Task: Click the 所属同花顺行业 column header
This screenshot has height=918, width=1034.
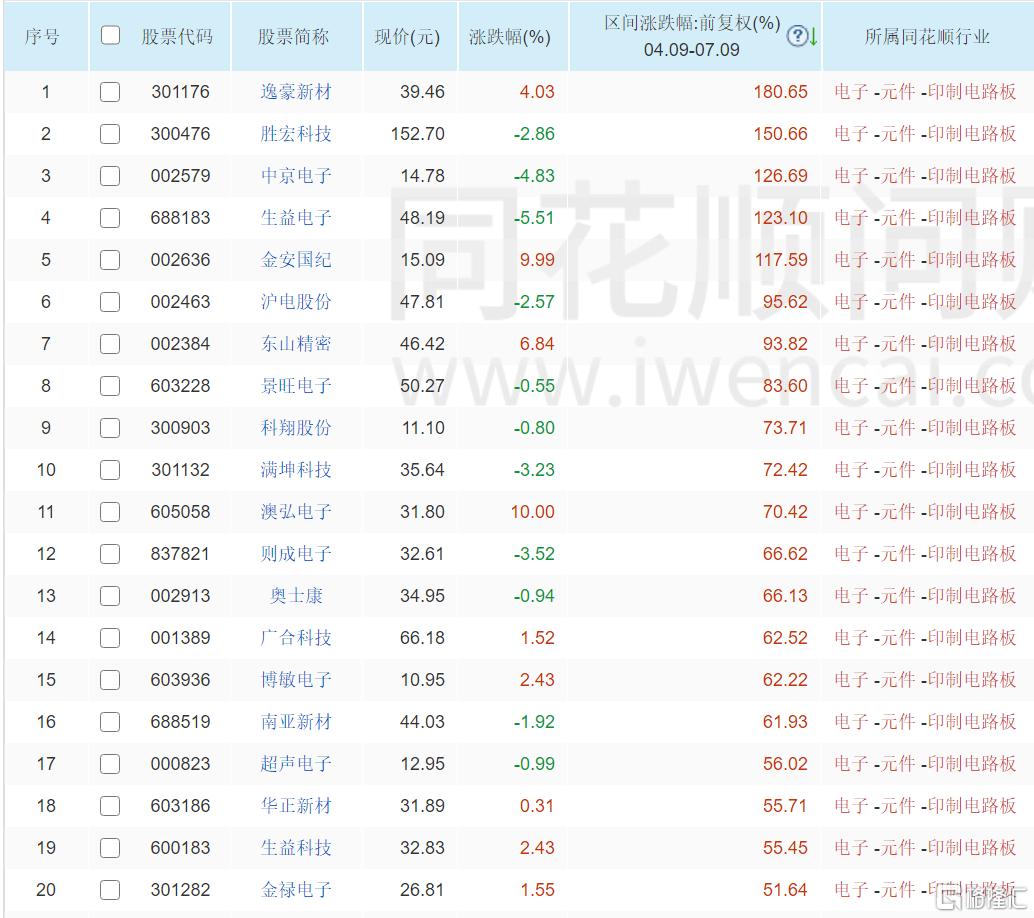Action: coord(927,37)
